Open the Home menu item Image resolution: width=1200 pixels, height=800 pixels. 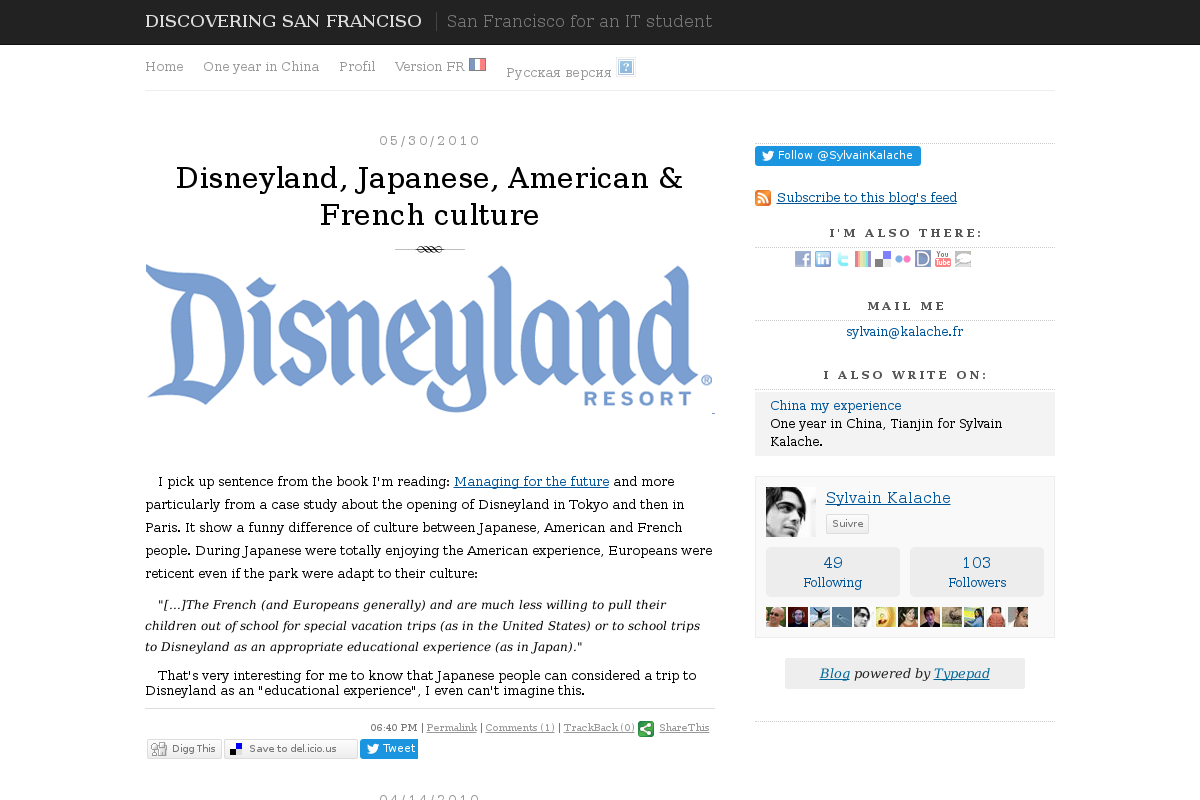164,67
